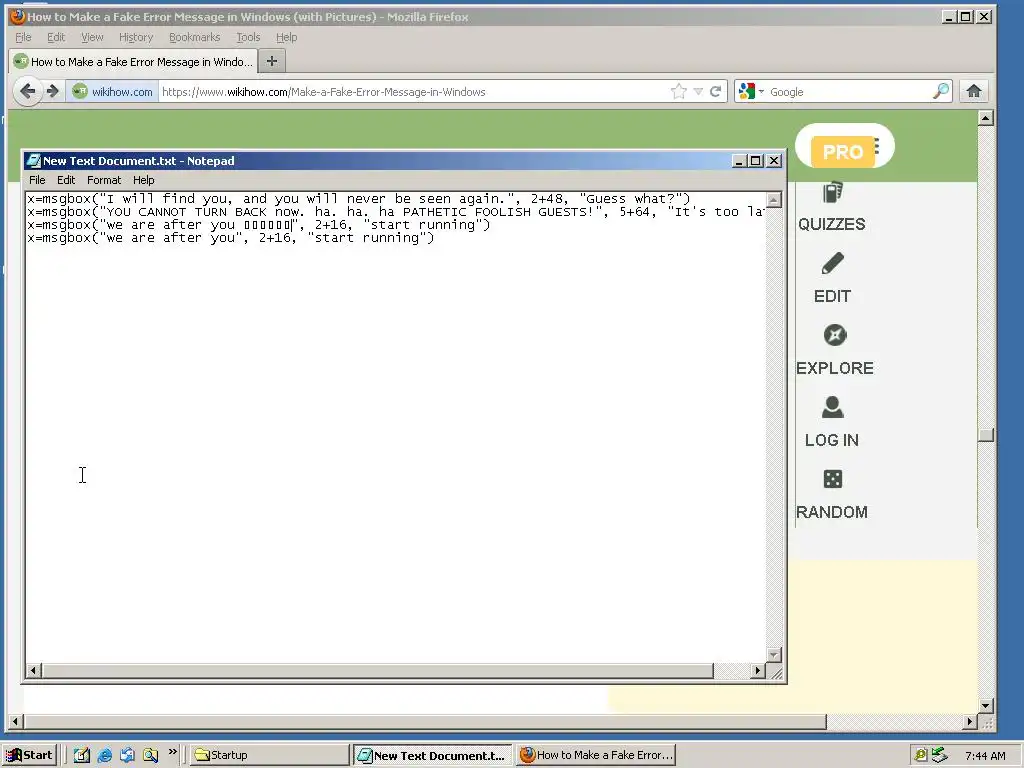Screen dimensions: 1024x768
Task: Click the wikiHow PRO badge button
Action: [843, 152]
